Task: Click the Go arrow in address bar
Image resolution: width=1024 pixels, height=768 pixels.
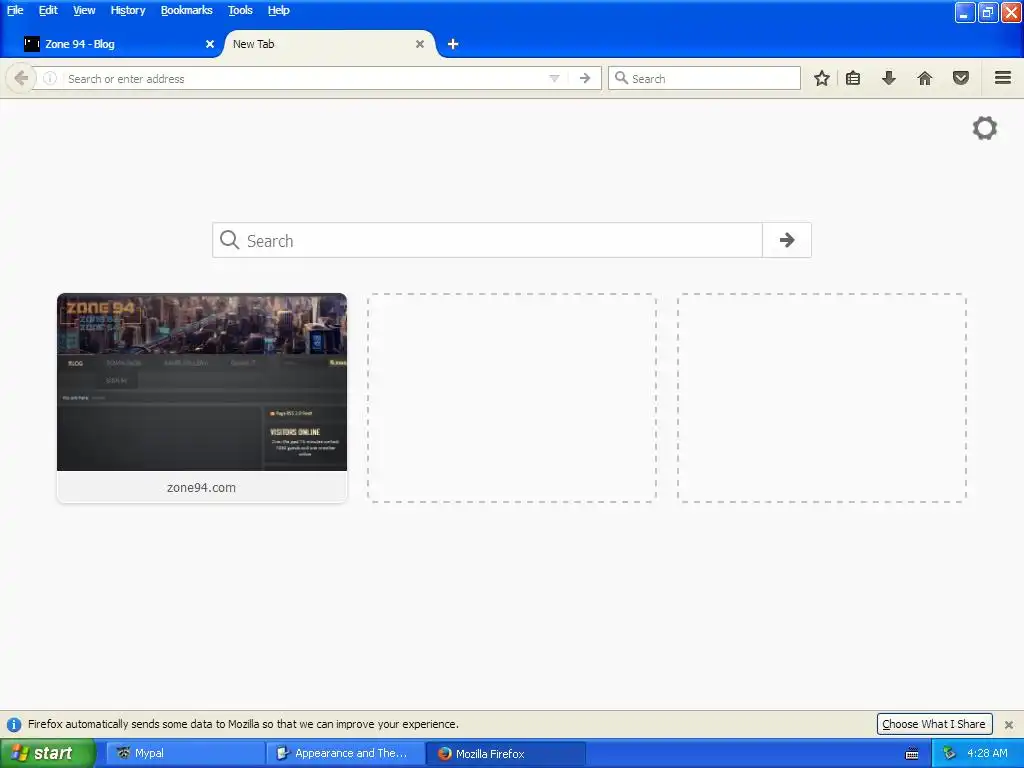Action: pos(584,78)
